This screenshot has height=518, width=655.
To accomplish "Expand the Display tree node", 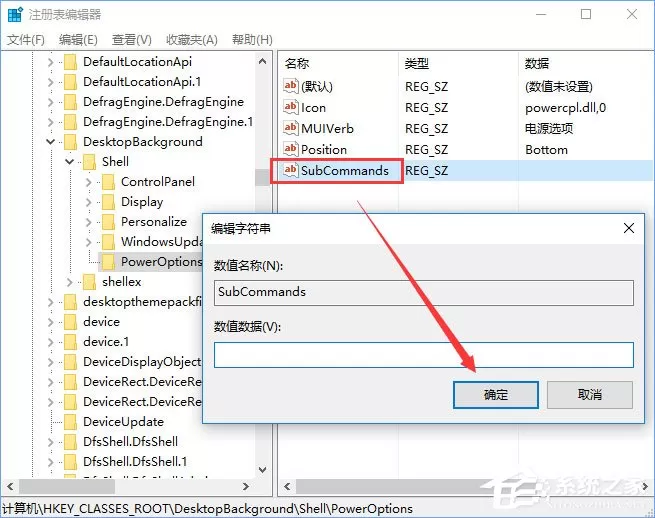I will (89, 202).
